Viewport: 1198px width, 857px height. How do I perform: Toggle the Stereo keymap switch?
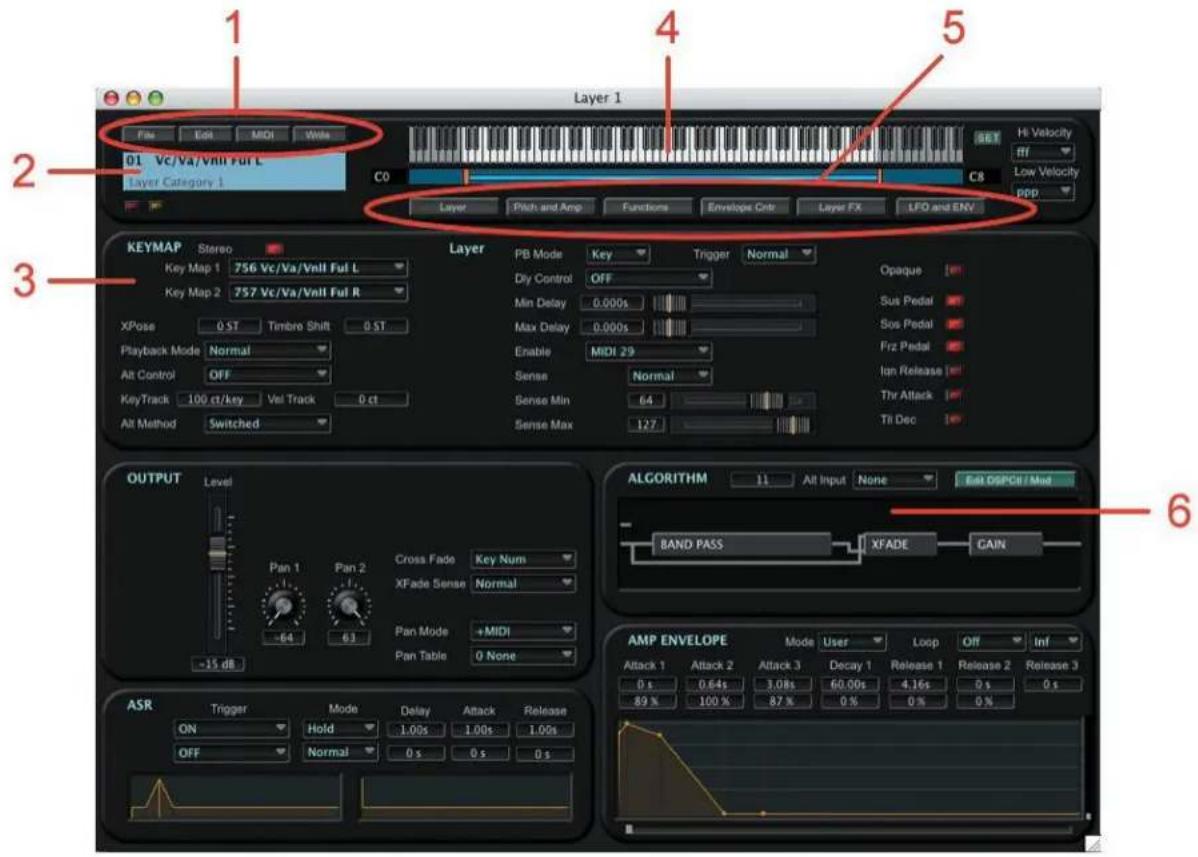(x=274, y=249)
